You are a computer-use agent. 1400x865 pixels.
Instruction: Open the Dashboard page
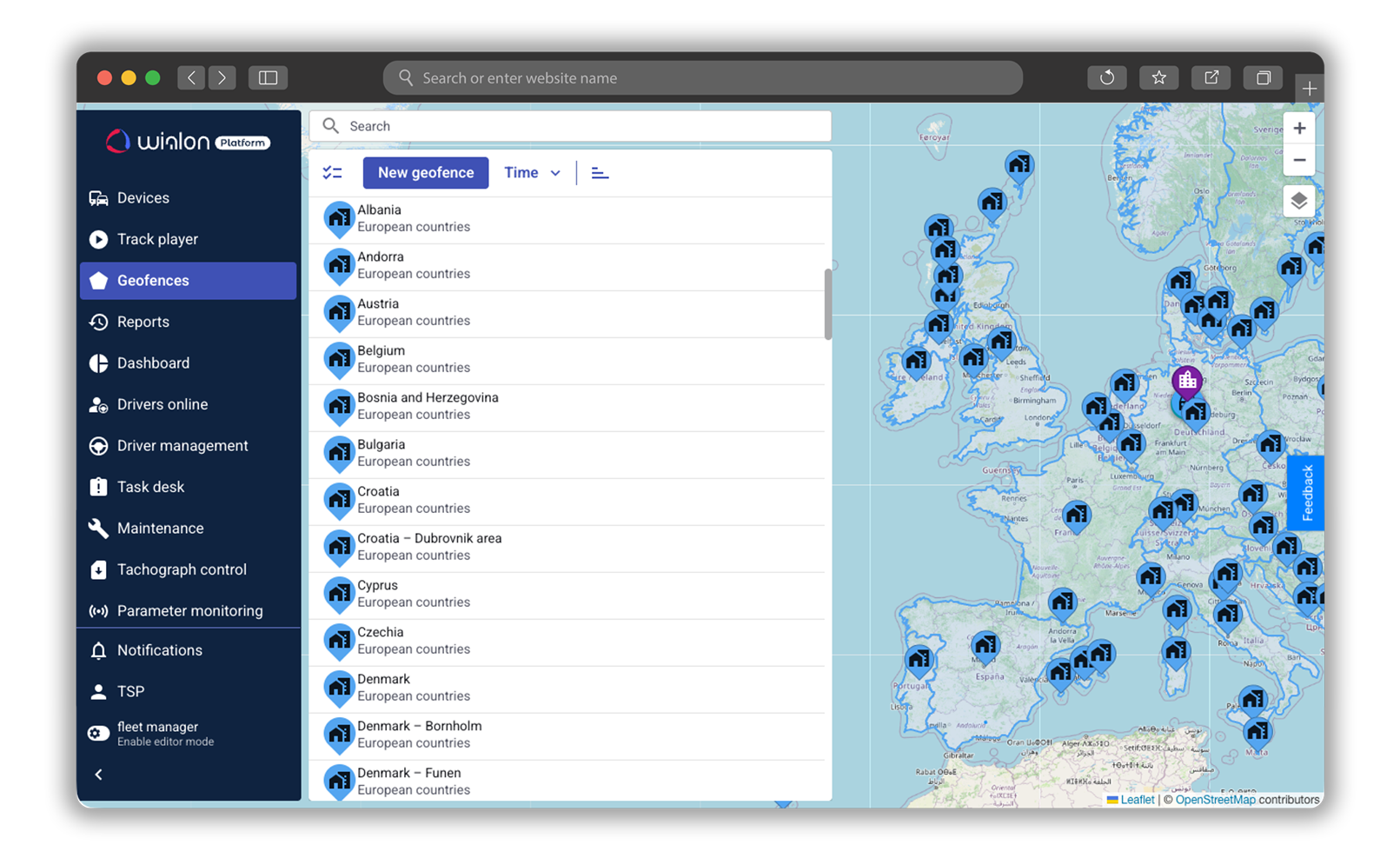(x=188, y=363)
